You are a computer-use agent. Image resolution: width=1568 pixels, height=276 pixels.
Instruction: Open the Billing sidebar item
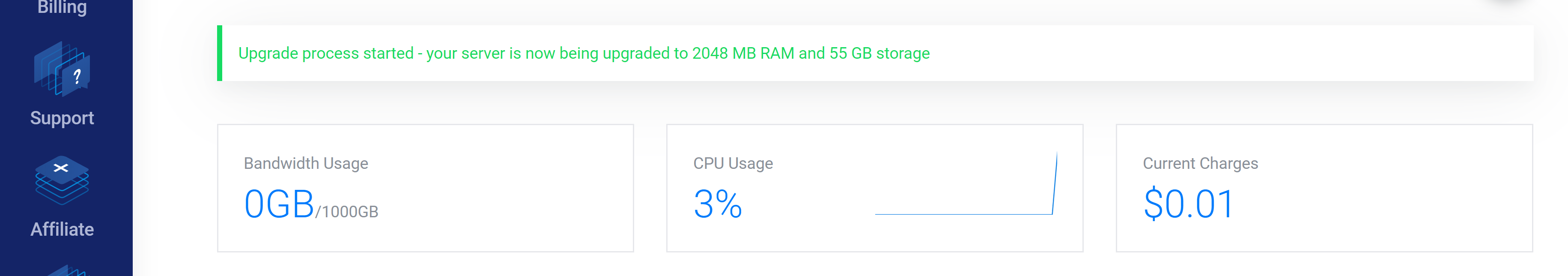(x=62, y=7)
